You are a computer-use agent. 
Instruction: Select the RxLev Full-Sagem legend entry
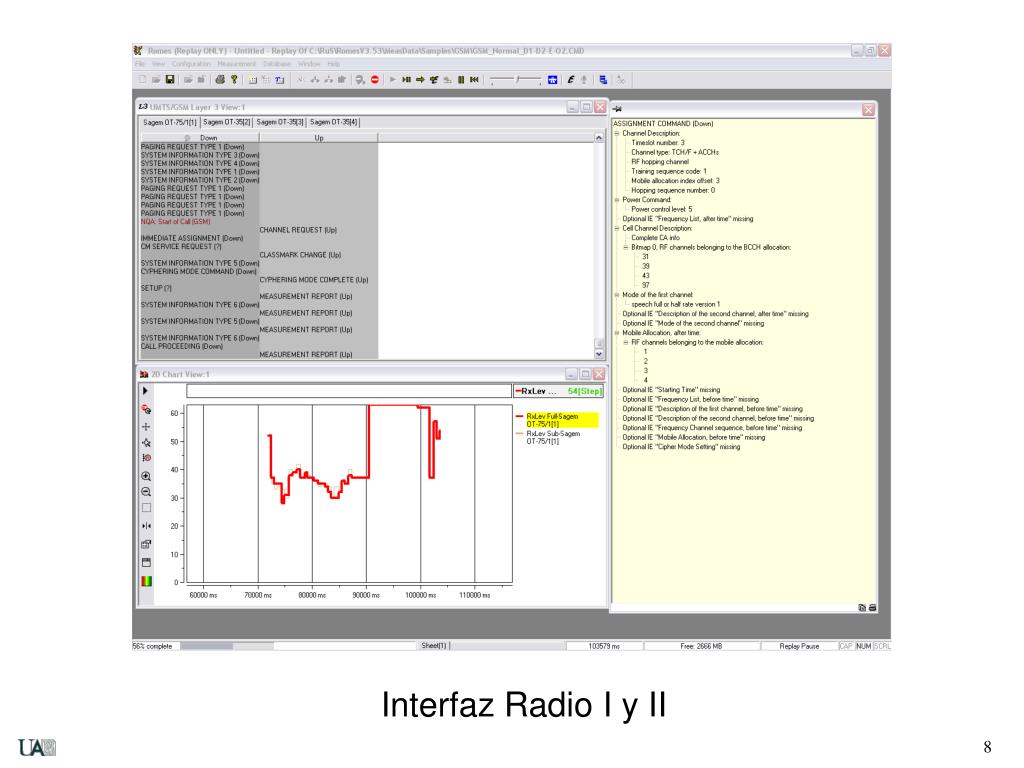tap(557, 420)
